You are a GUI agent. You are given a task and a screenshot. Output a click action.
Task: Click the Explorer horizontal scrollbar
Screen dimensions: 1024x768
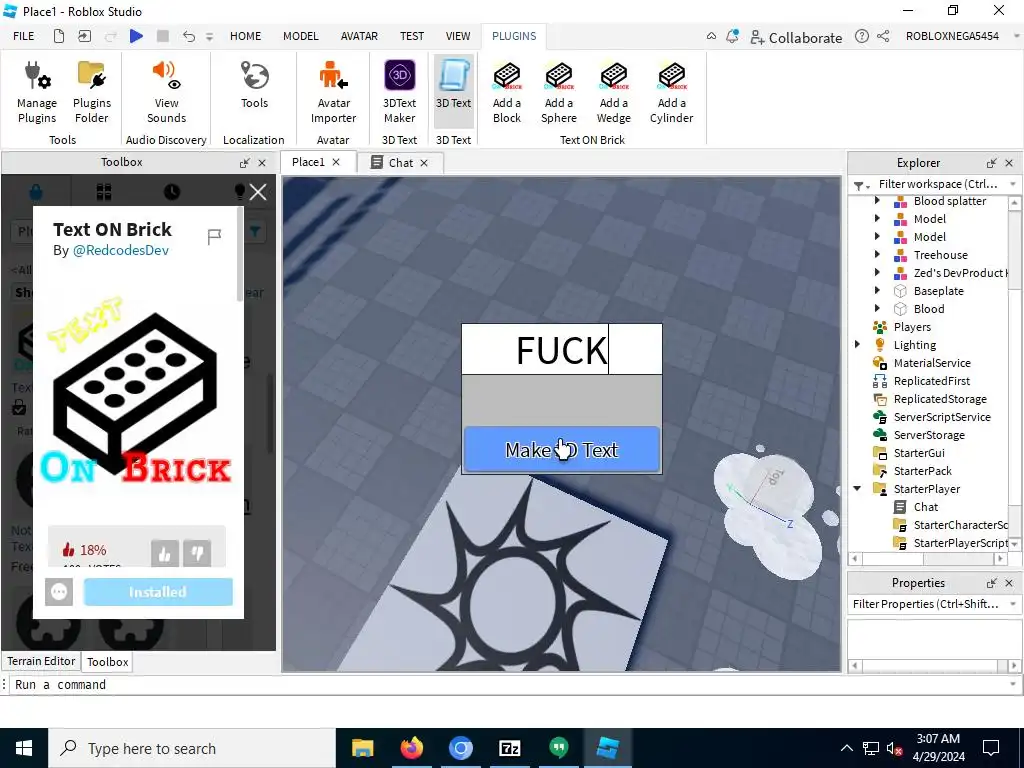click(x=927, y=559)
